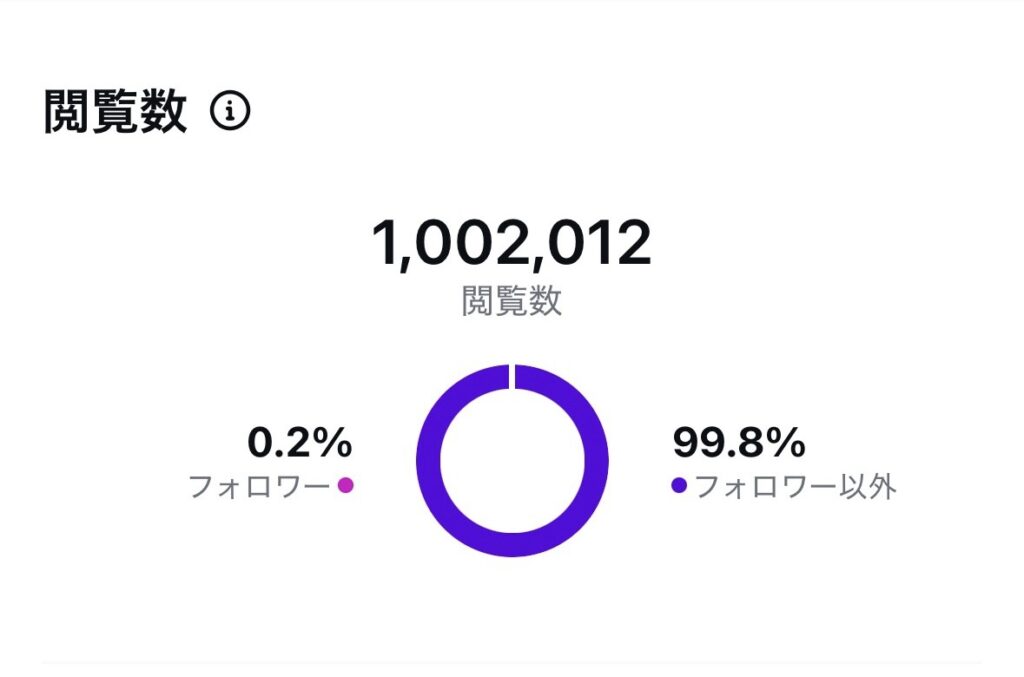The width and height of the screenshot is (1024, 677).
Task: Select the 0.2% follower percentage
Action: tap(300, 442)
